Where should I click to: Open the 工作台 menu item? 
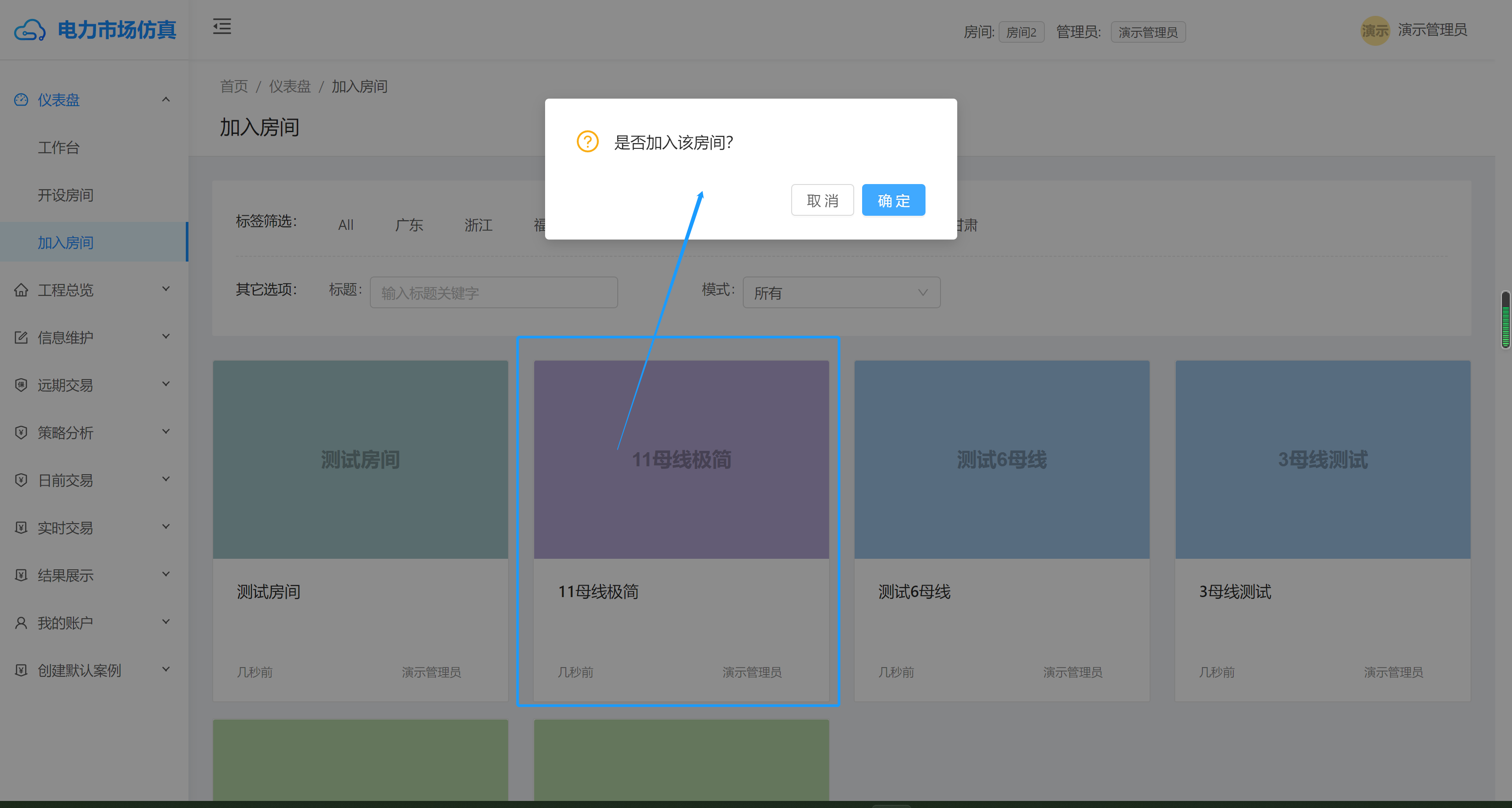(94, 147)
